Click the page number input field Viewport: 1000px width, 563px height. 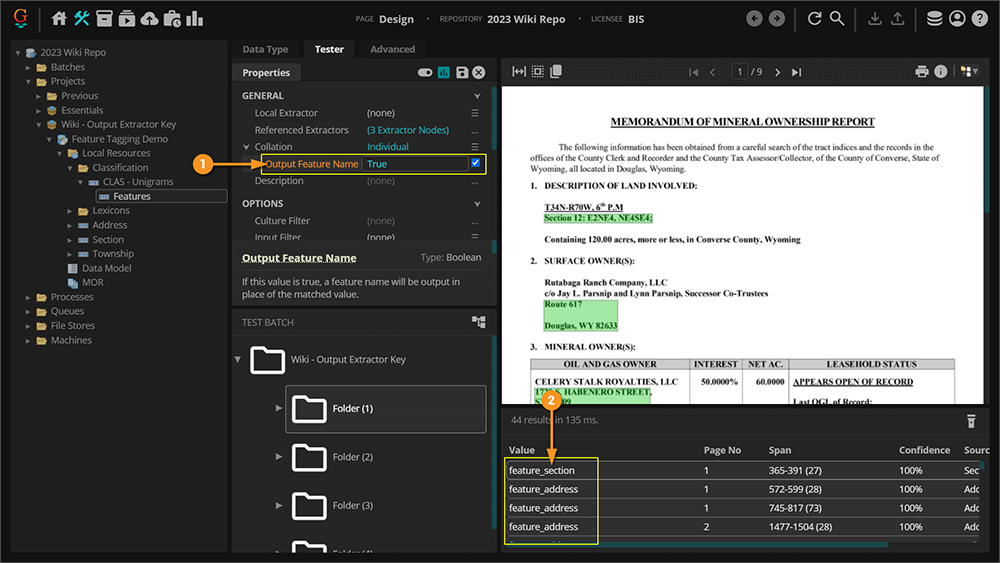(741, 72)
